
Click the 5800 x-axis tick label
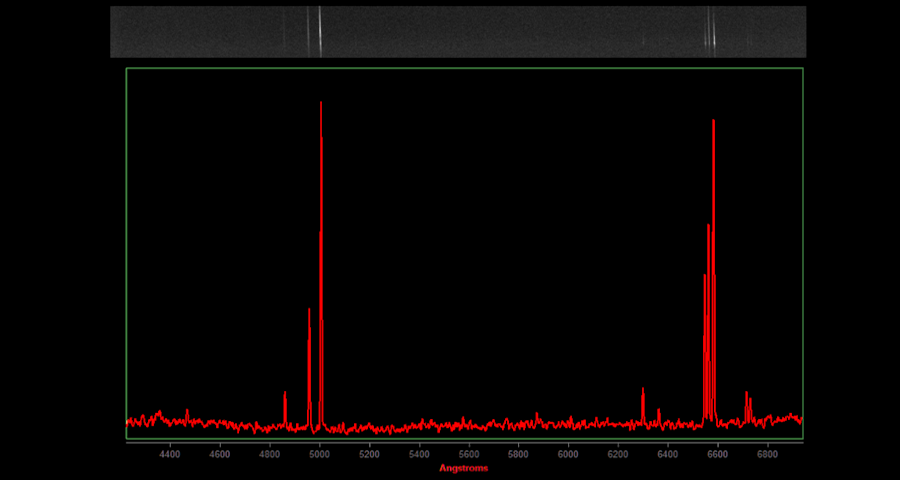tap(518, 454)
